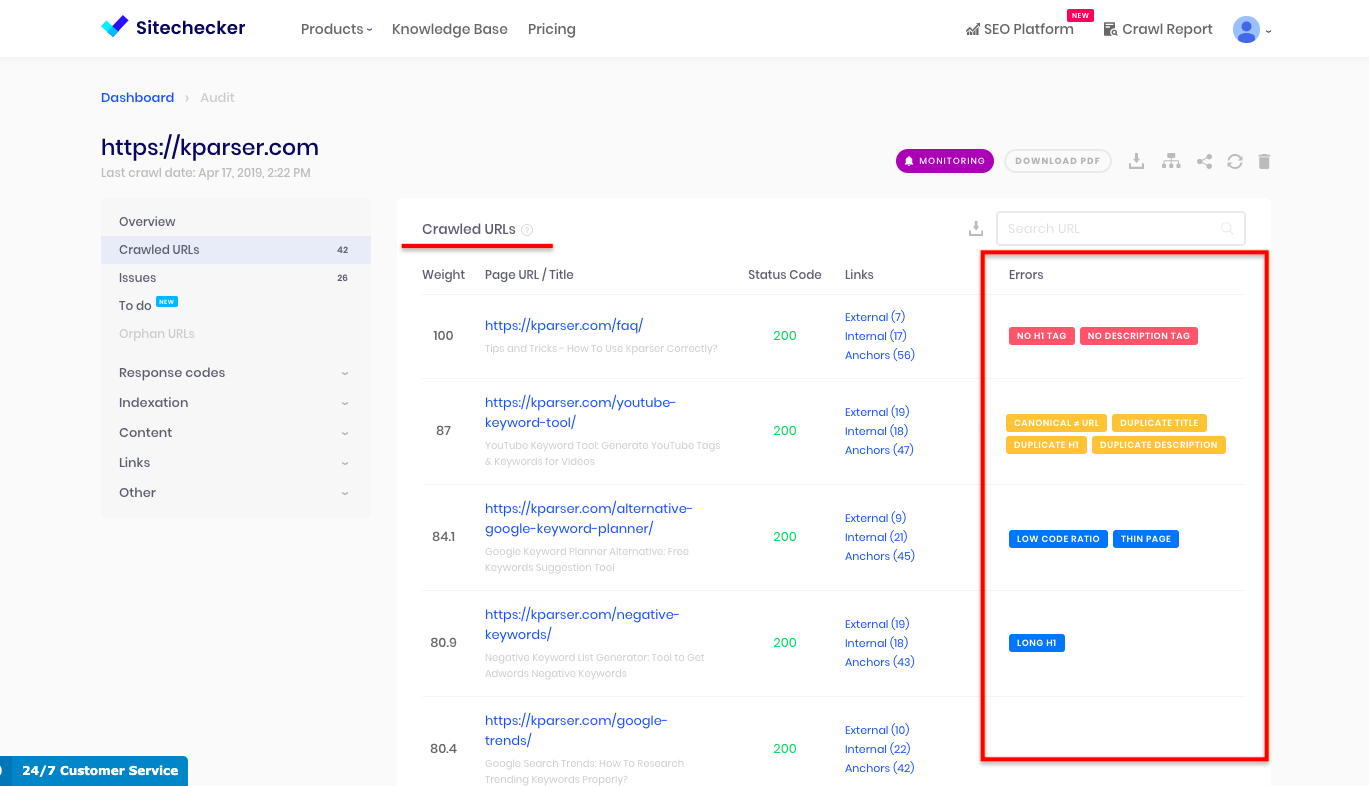
Task: Recrawl the site with refresh icon
Action: pyautogui.click(x=1235, y=161)
